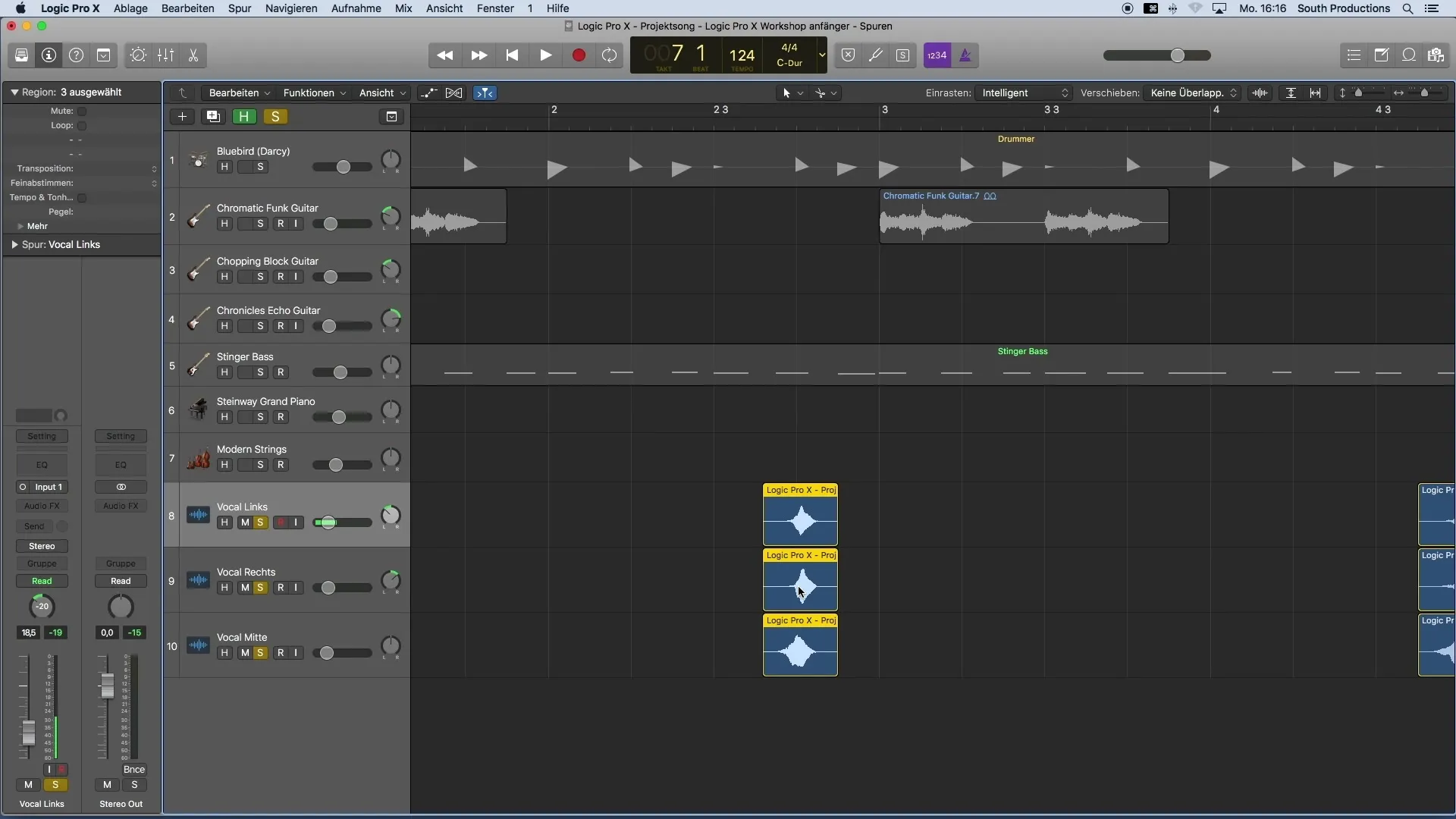Open the Library panel icon
Viewport: 1456px width, 819px height.
[21, 55]
